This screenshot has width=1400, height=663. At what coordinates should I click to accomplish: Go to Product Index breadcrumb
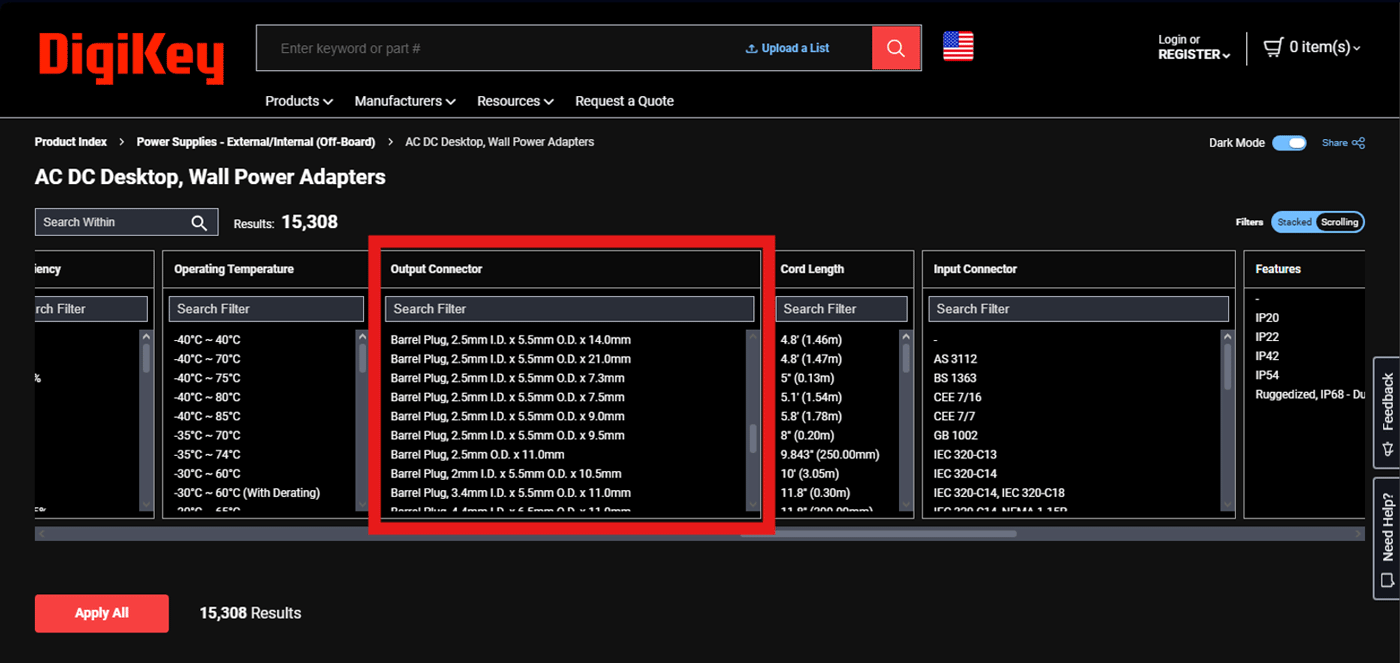tap(71, 142)
